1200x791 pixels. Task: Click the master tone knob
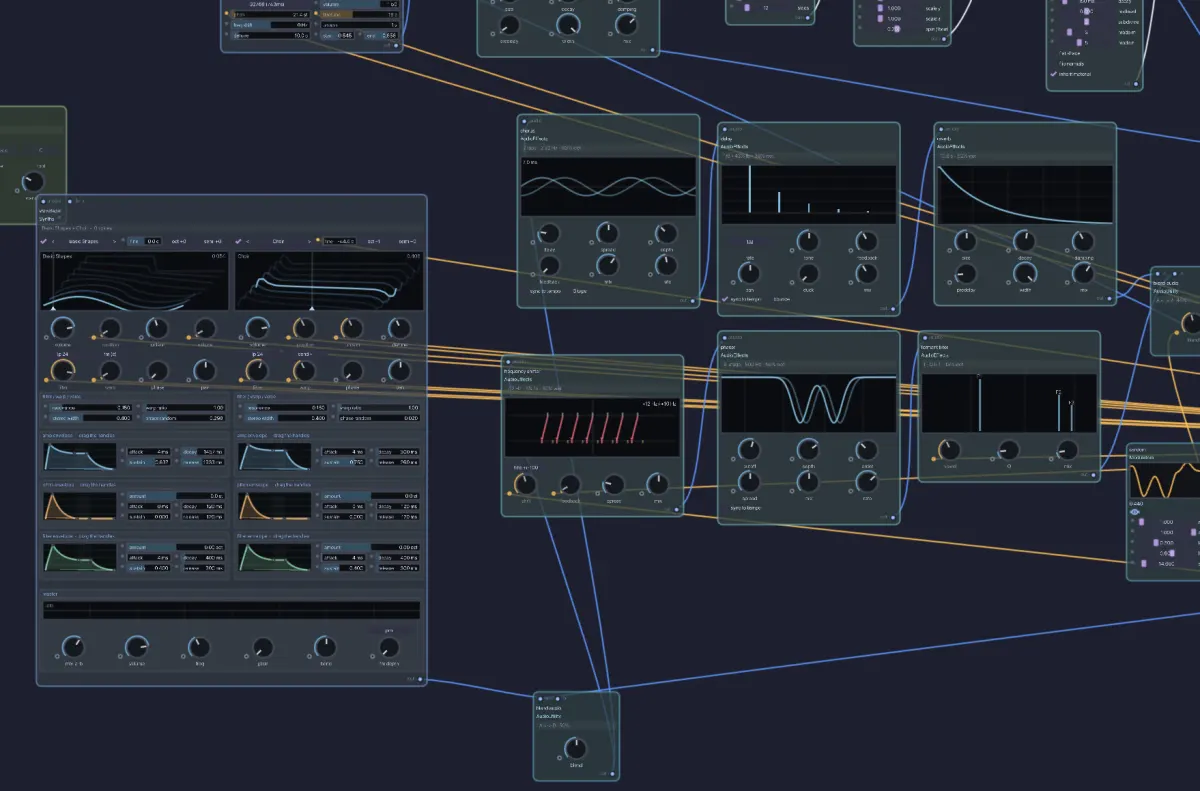tap(325, 647)
